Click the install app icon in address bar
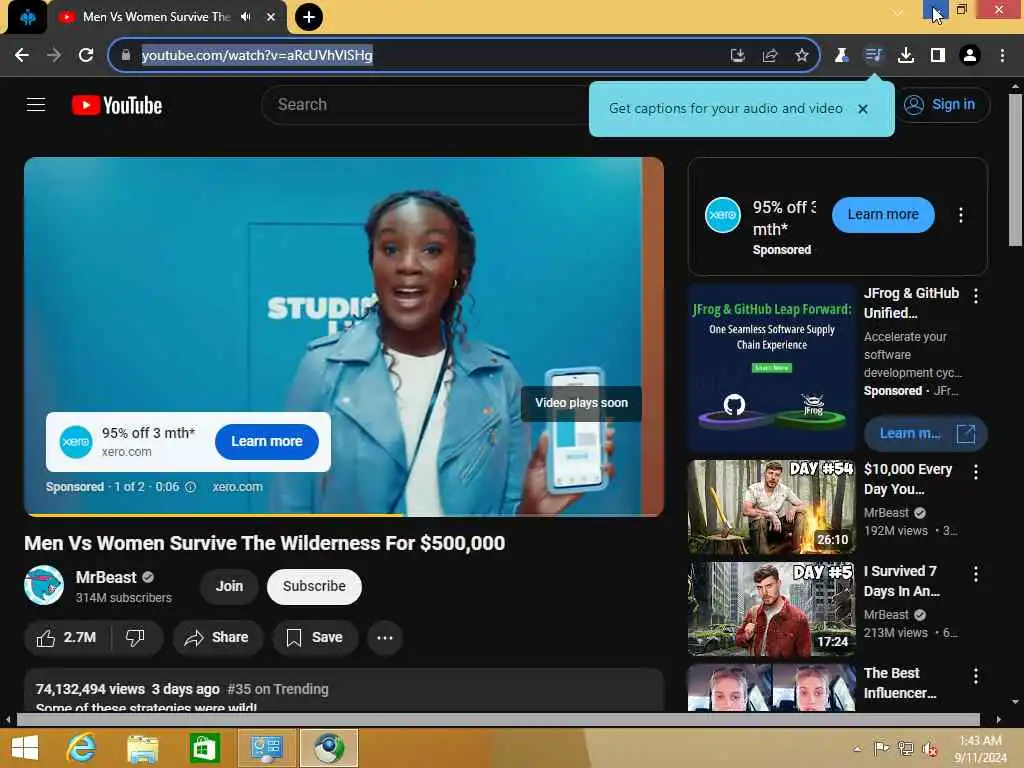 737,56
